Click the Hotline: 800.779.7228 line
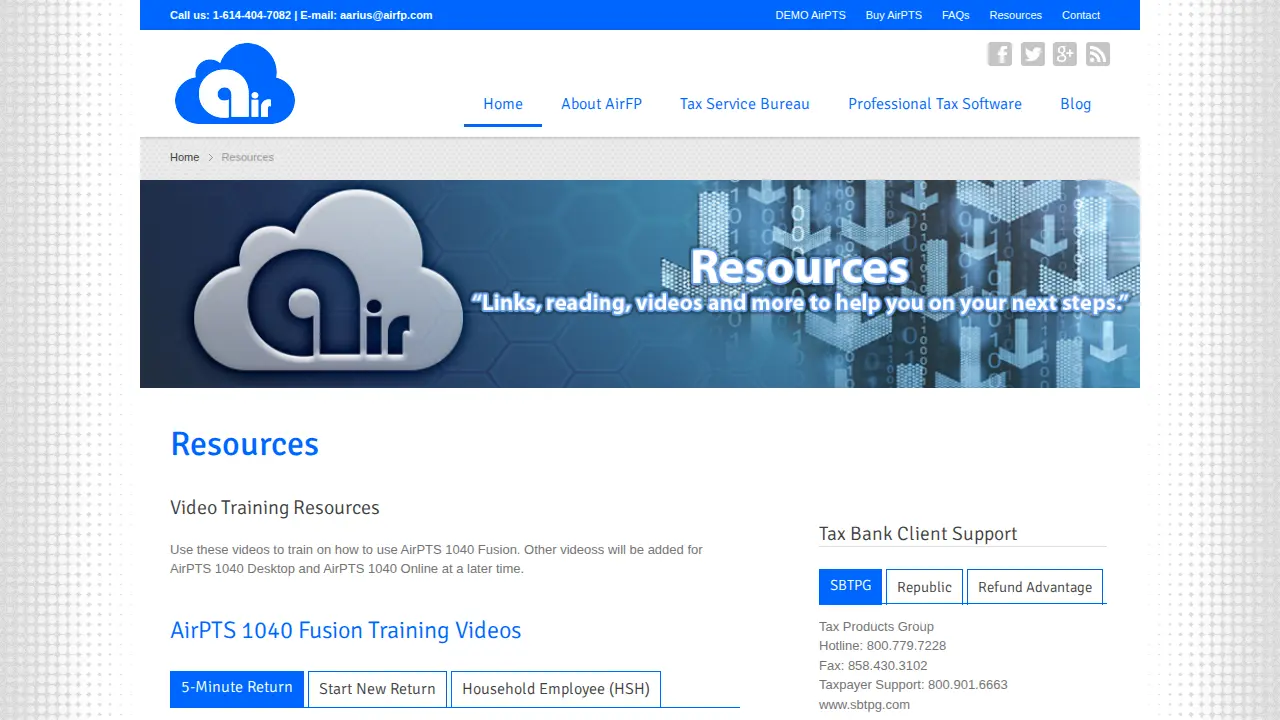 pyautogui.click(x=882, y=646)
